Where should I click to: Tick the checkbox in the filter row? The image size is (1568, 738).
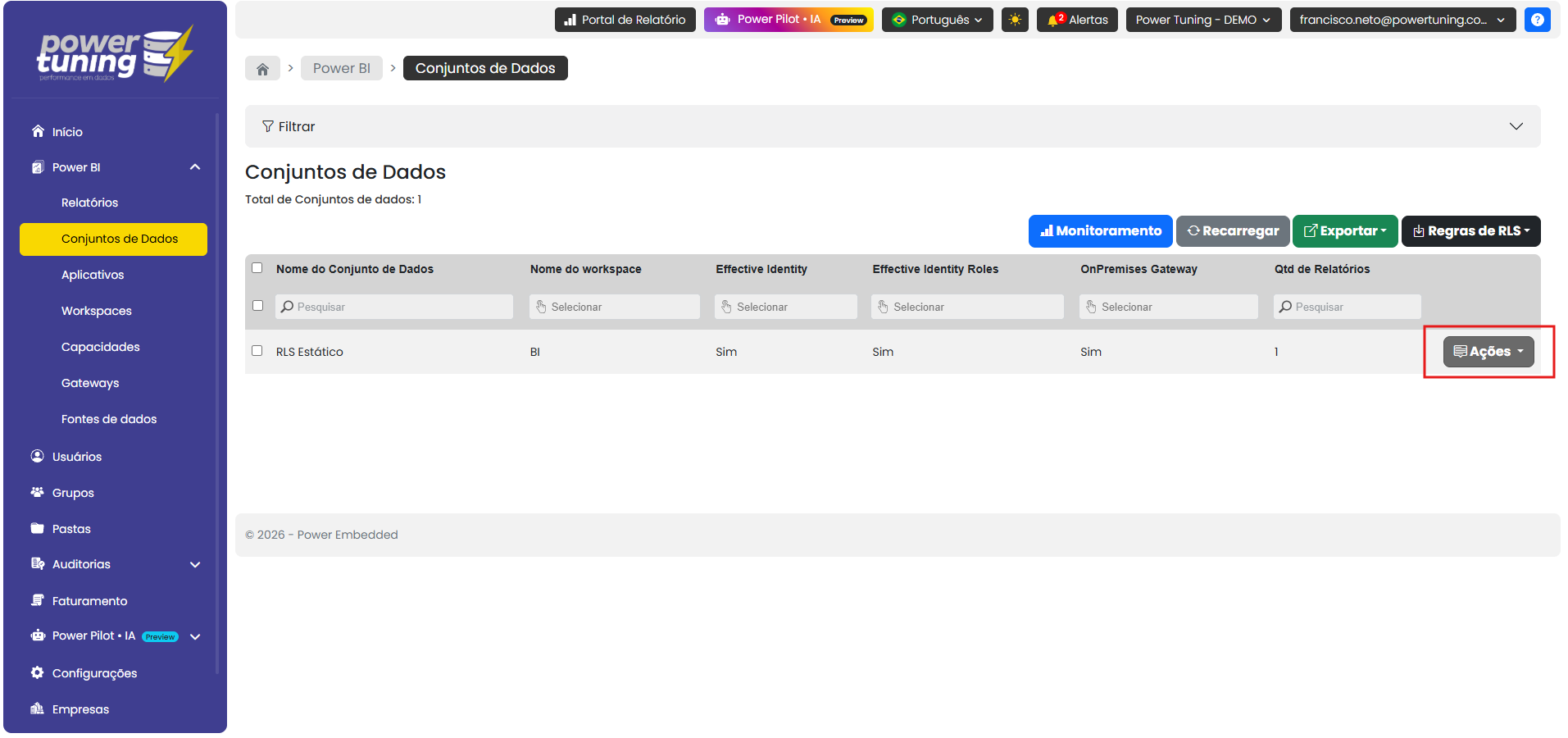tap(257, 306)
